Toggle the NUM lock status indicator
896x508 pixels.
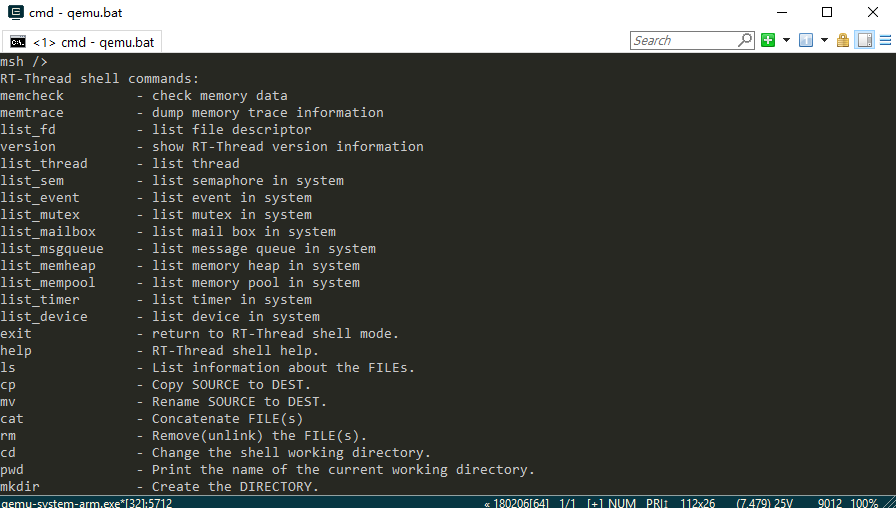[x=622, y=503]
